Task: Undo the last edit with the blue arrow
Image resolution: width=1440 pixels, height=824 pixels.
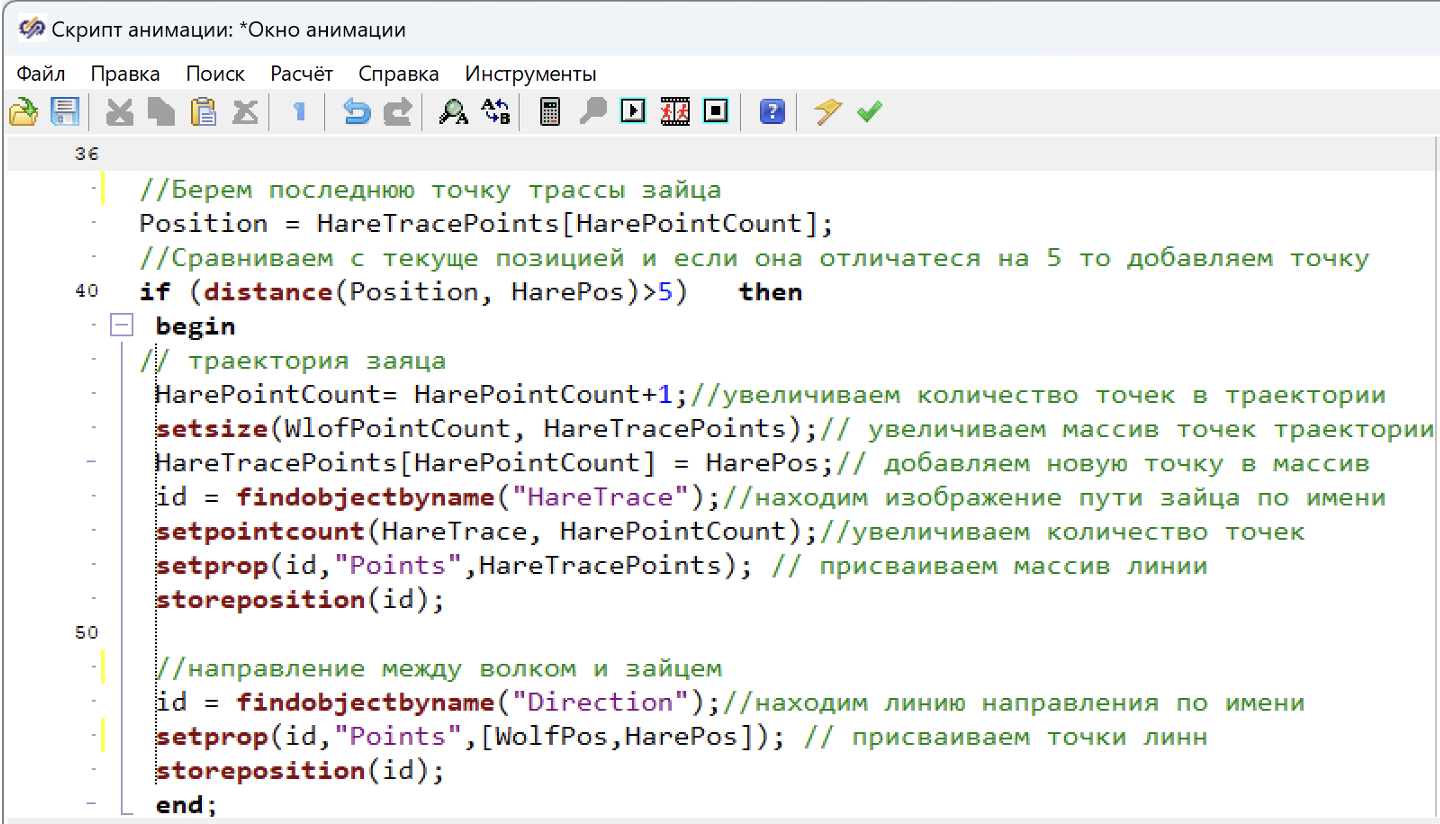Action: (x=356, y=111)
